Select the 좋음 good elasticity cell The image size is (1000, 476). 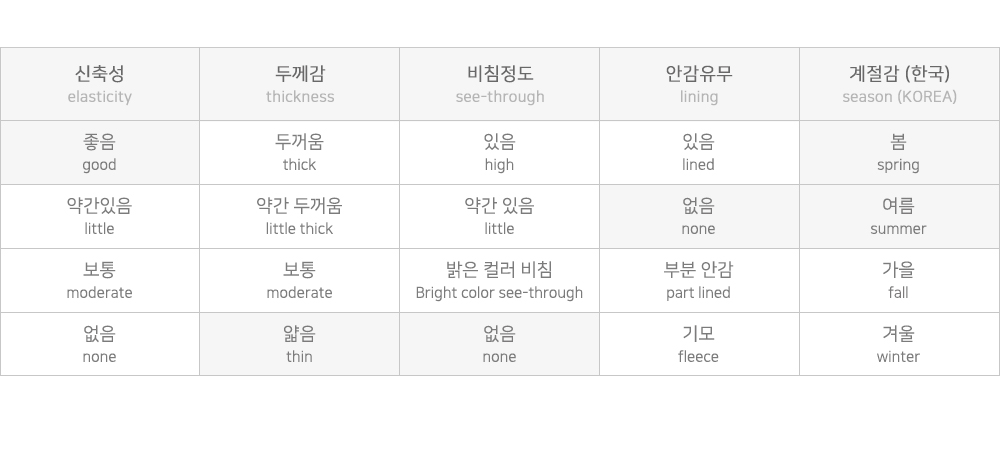(99, 152)
